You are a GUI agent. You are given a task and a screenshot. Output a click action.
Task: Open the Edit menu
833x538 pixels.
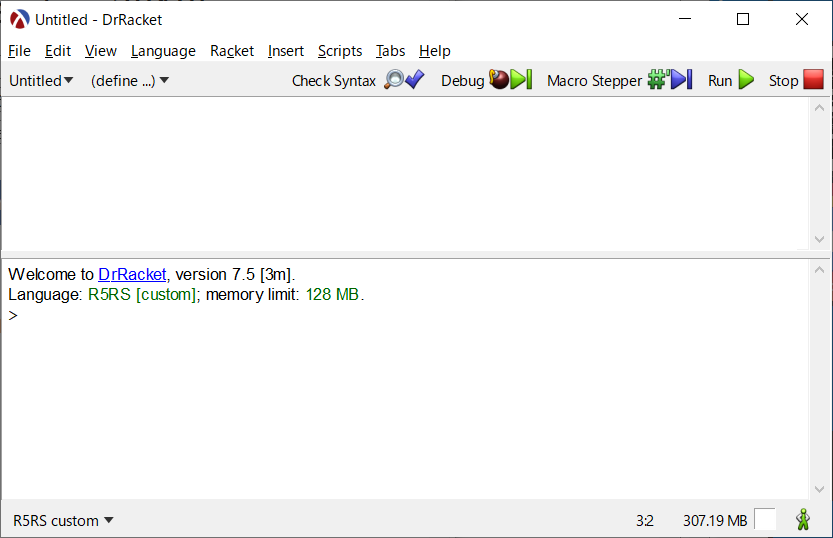[x=58, y=51]
